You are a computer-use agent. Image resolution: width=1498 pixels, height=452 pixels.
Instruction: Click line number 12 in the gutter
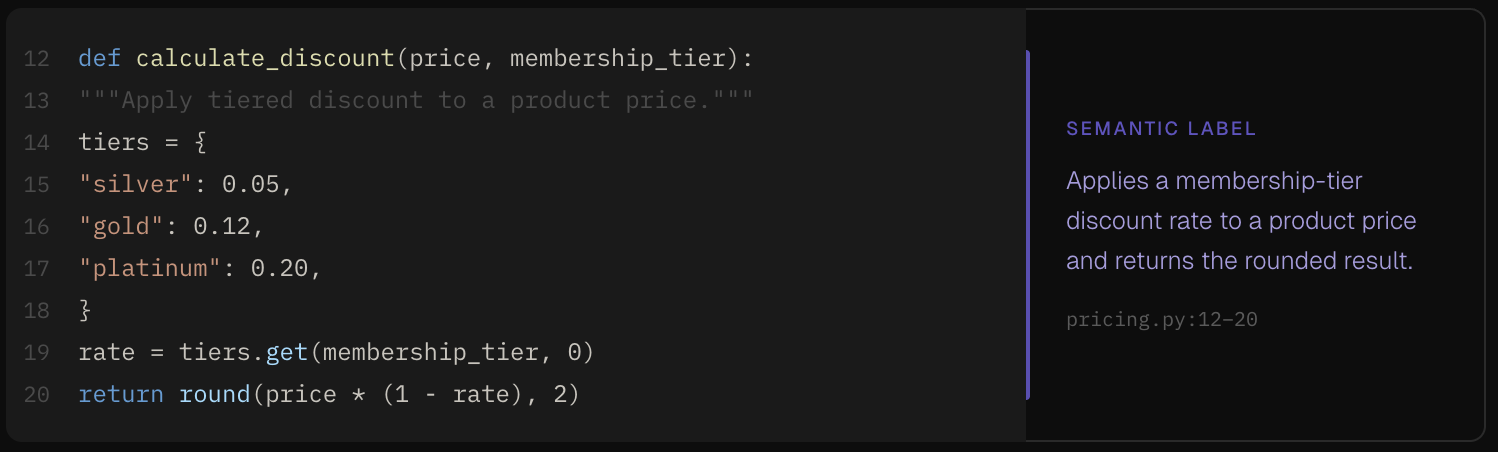coord(36,59)
